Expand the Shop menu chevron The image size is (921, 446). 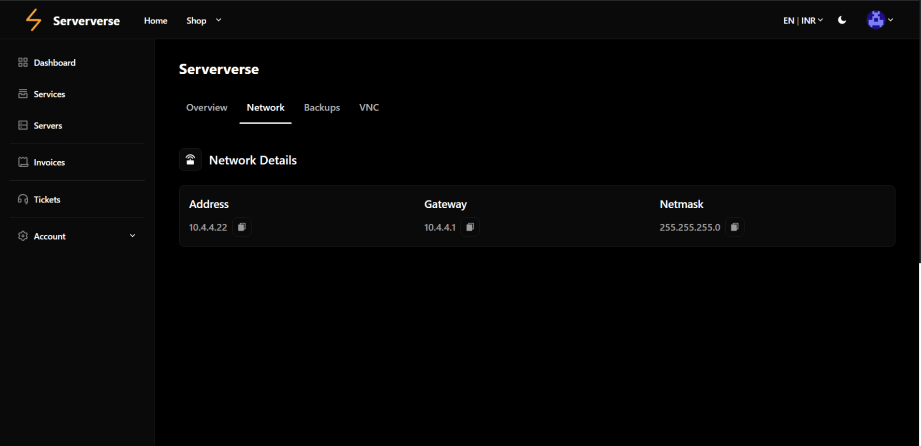pos(219,20)
